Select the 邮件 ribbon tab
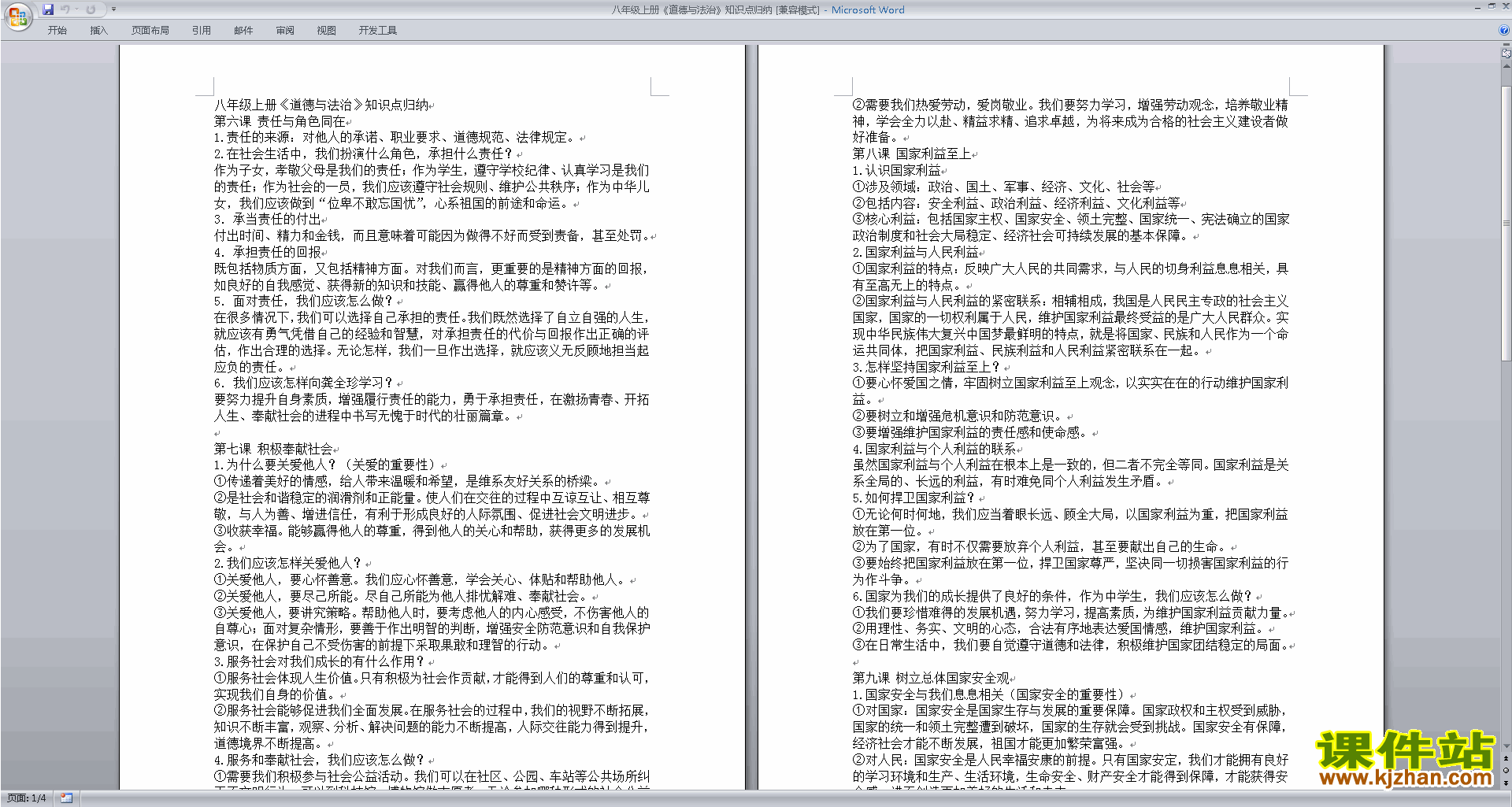 (x=243, y=31)
